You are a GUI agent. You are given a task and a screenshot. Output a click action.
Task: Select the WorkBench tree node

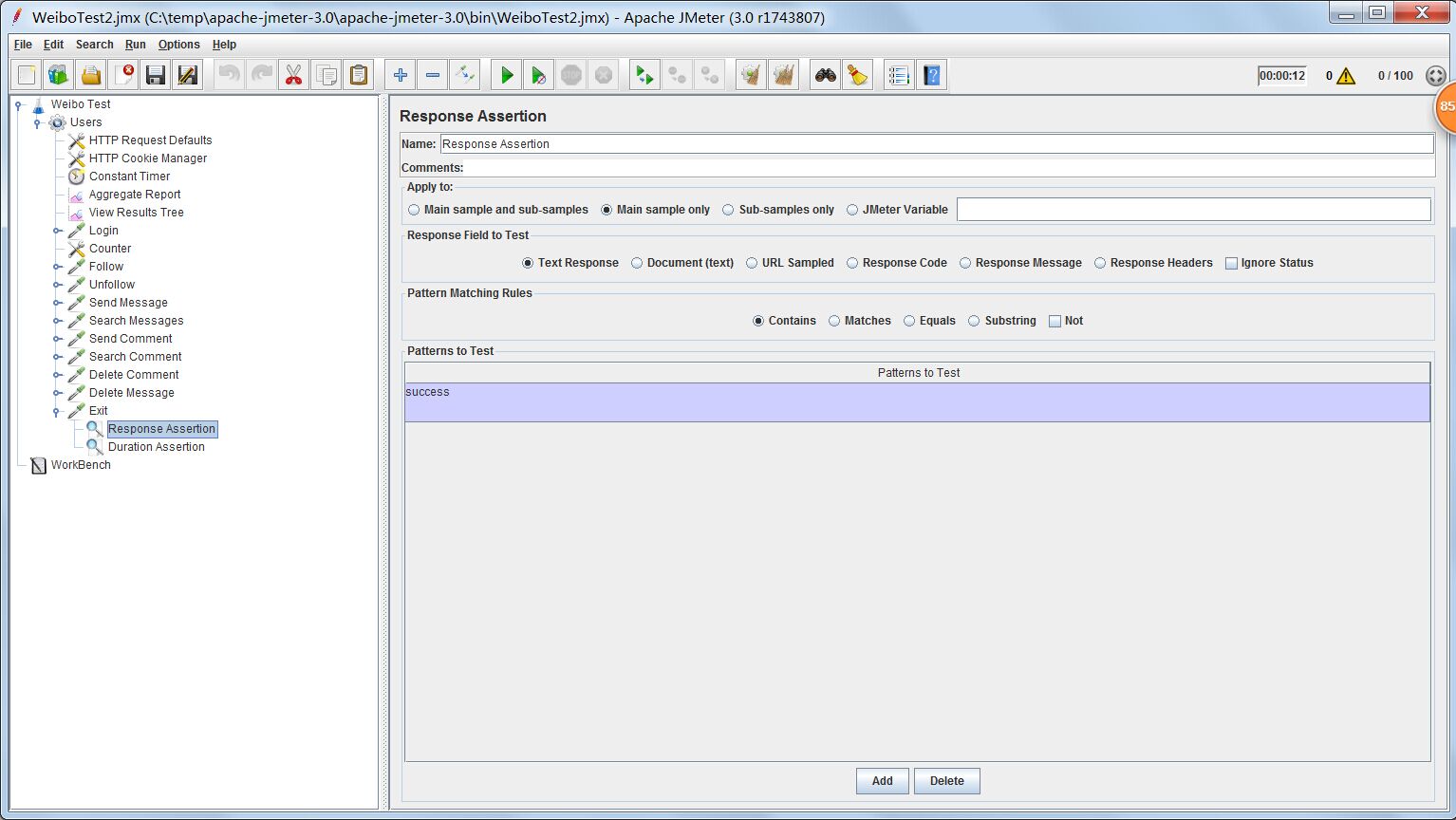pos(81,465)
